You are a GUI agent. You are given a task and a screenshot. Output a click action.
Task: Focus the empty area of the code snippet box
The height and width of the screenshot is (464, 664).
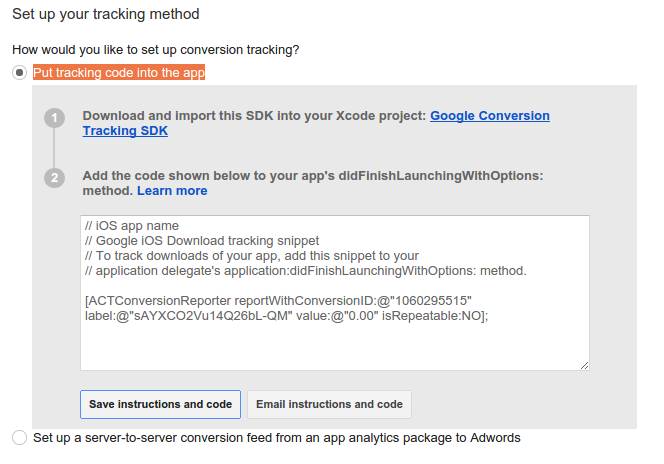(x=334, y=343)
